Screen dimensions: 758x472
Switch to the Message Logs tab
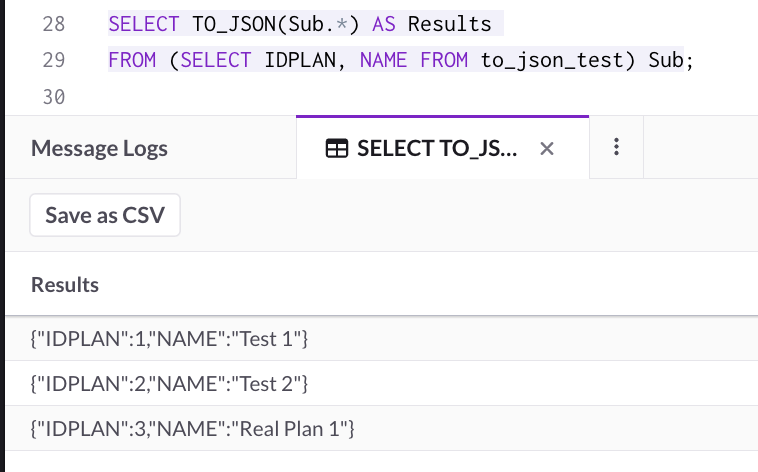click(x=99, y=148)
